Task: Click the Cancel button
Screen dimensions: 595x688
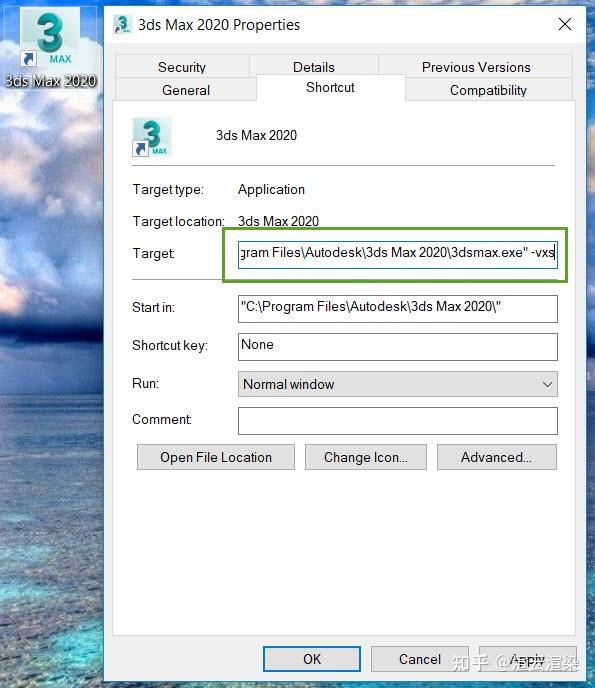Action: [x=419, y=659]
